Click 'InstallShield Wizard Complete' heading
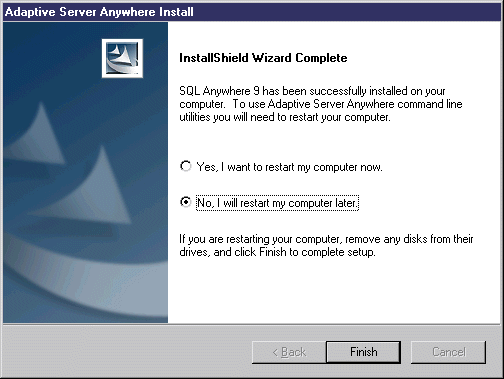 (x=263, y=58)
